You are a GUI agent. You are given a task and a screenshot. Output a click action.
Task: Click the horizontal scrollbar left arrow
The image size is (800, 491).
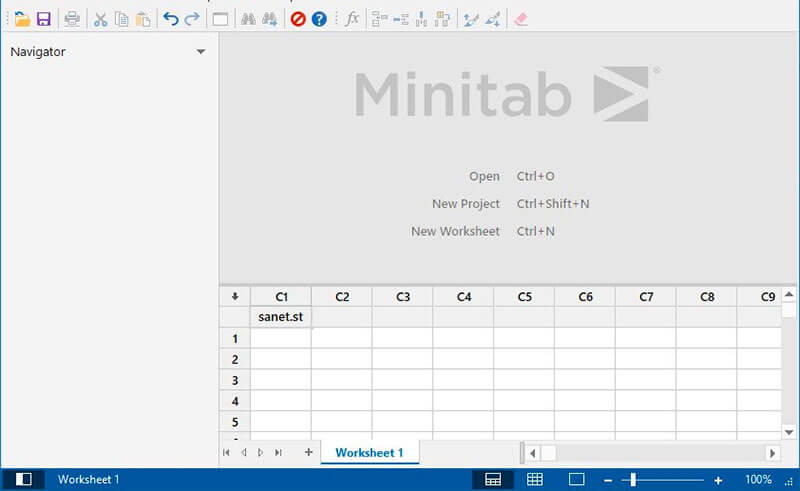(x=533, y=453)
